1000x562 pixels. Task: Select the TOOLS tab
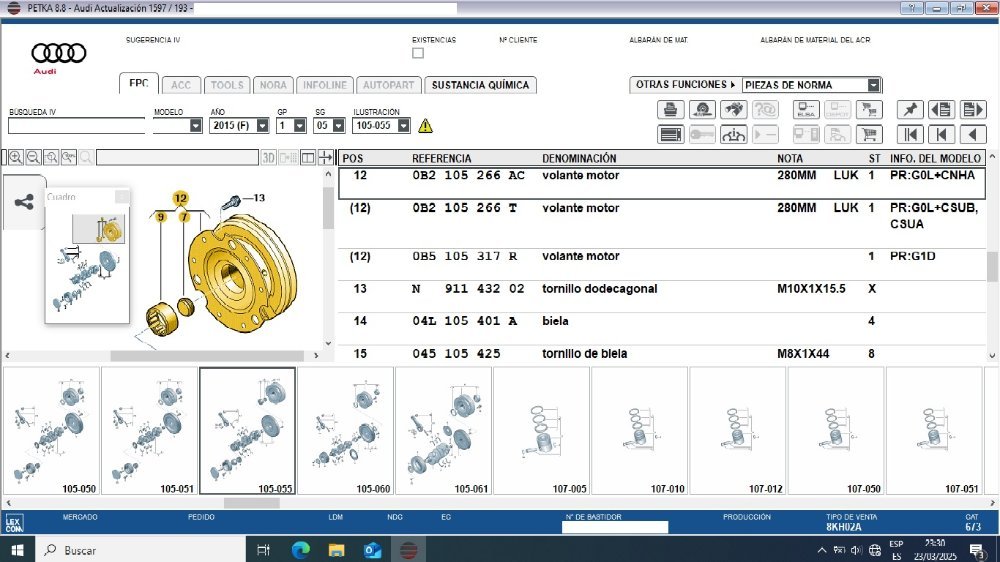227,85
